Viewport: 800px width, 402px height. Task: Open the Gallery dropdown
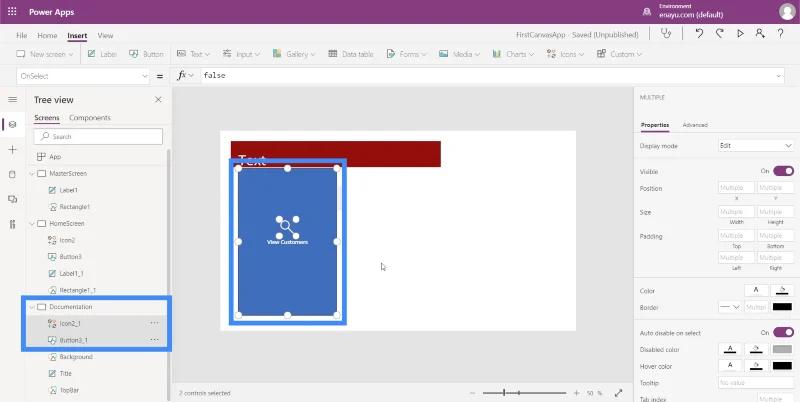[x=294, y=54]
